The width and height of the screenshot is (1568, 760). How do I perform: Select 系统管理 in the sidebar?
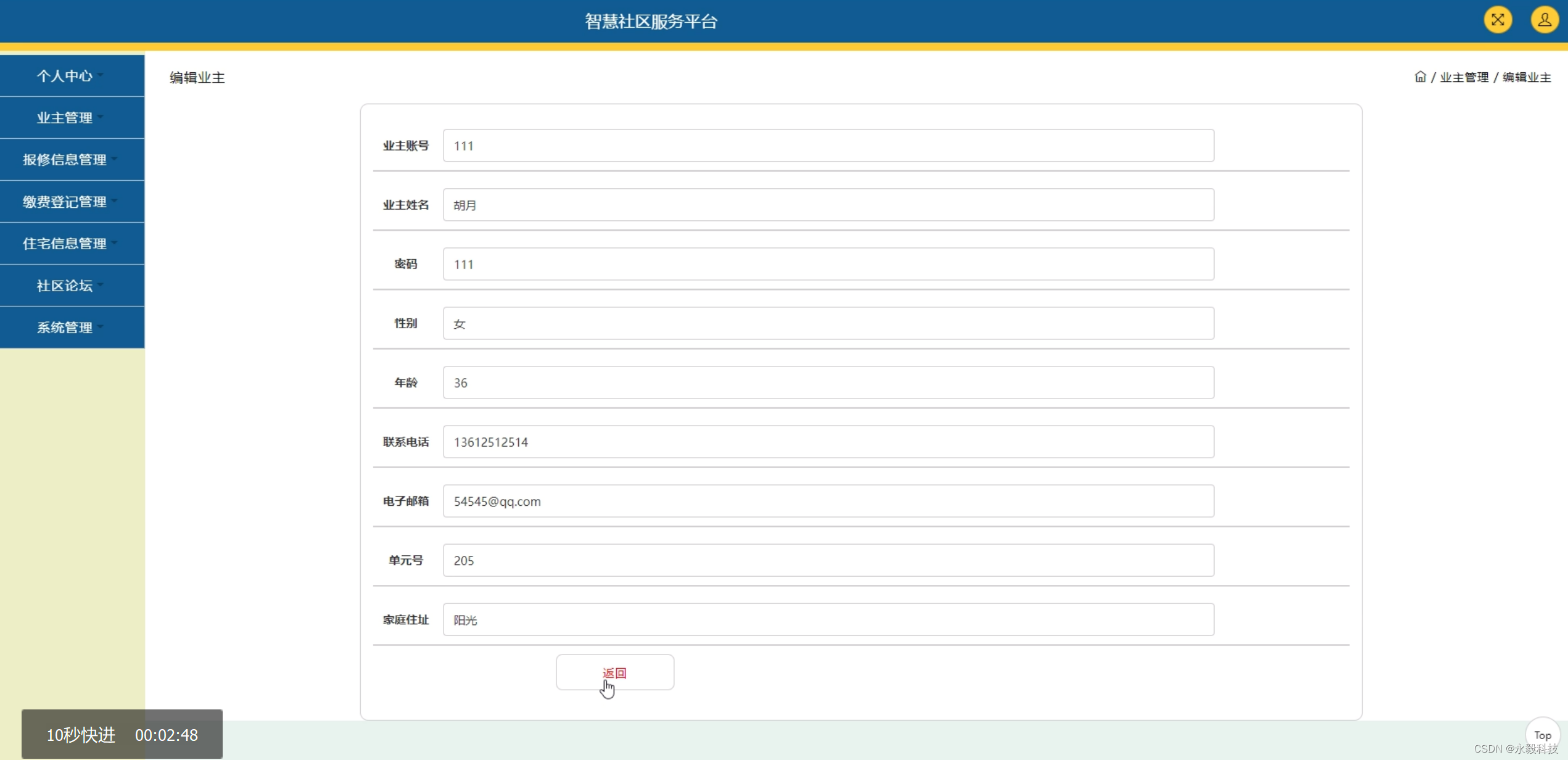click(x=72, y=328)
